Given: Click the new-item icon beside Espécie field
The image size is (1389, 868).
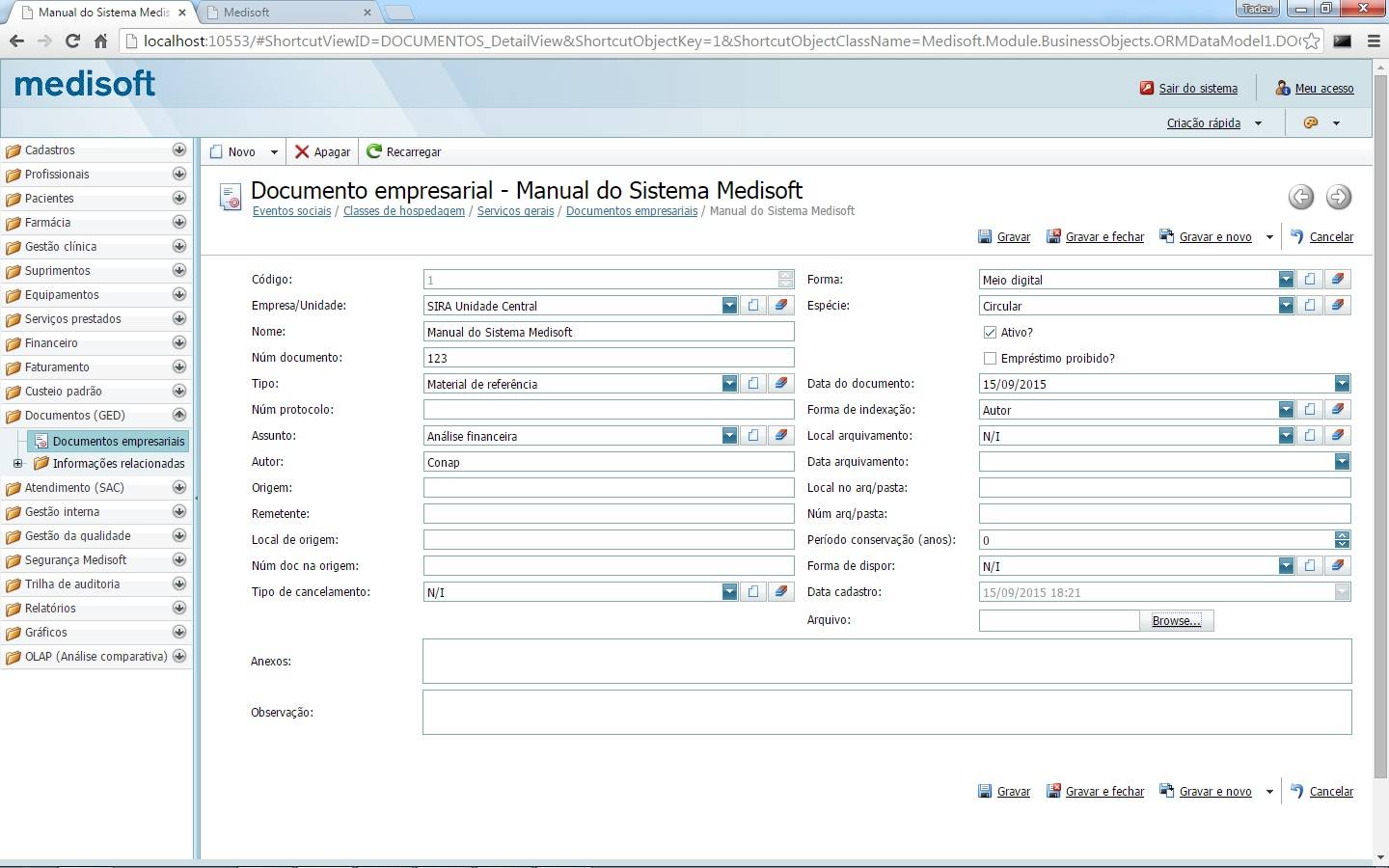Looking at the screenshot, I should (1310, 305).
